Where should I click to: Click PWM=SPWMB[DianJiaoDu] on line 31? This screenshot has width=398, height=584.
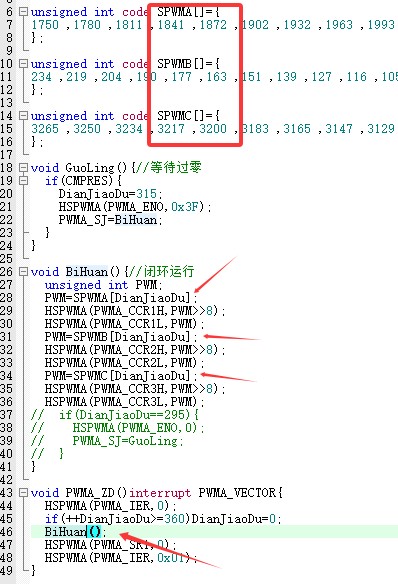point(117,337)
